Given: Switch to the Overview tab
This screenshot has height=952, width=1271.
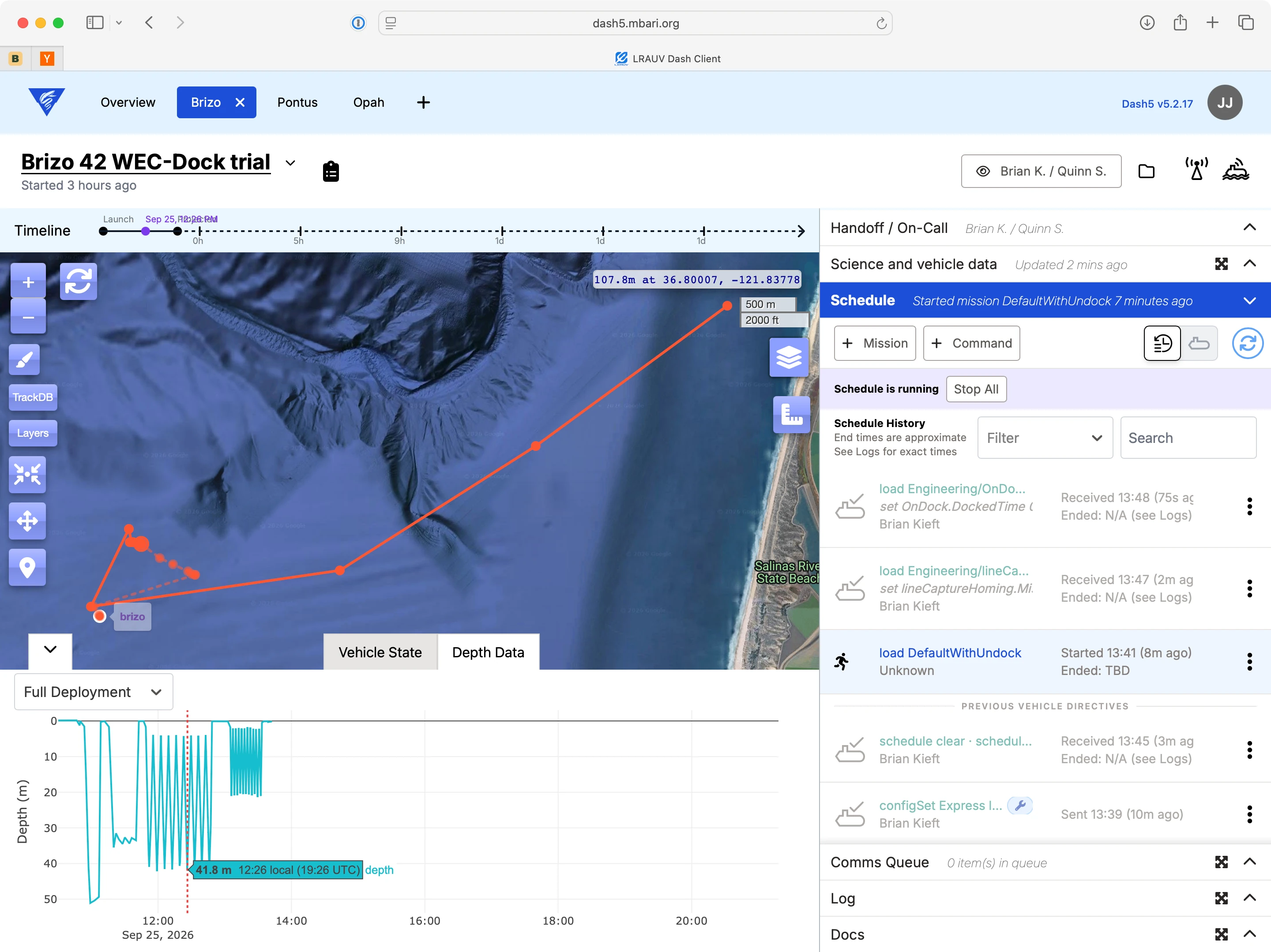Looking at the screenshot, I should [128, 102].
